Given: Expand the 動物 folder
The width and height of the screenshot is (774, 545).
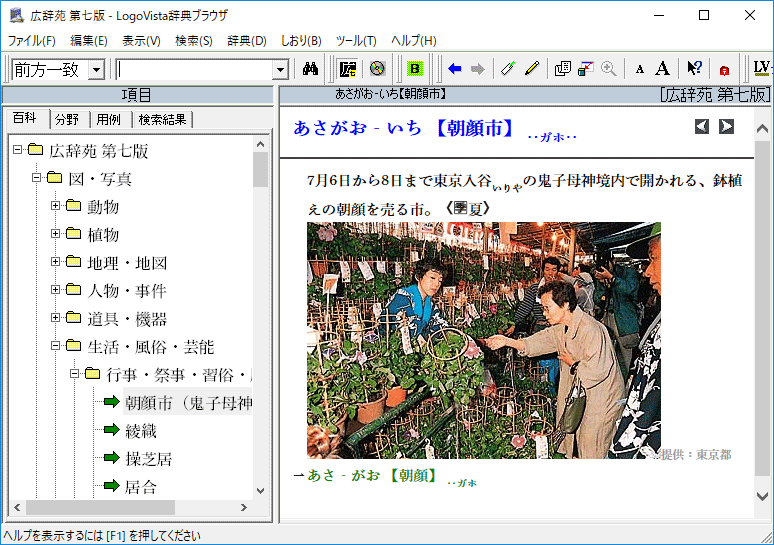Looking at the screenshot, I should coord(55,205).
